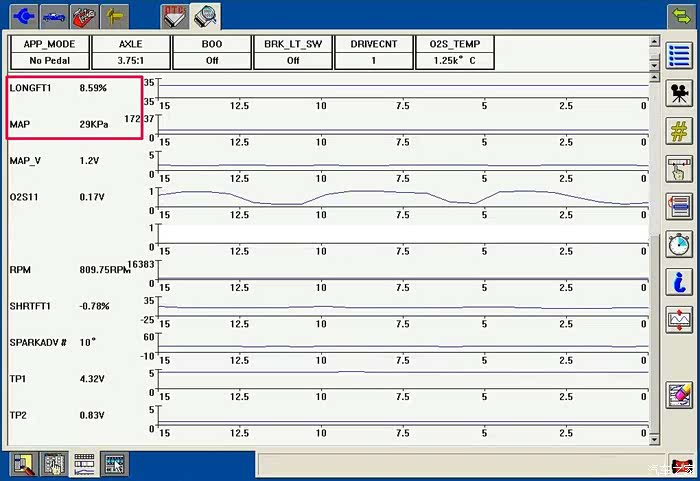This screenshot has height=481, width=700.
Task: Click the blue vehicle icon in top bar
Action: (x=54, y=16)
